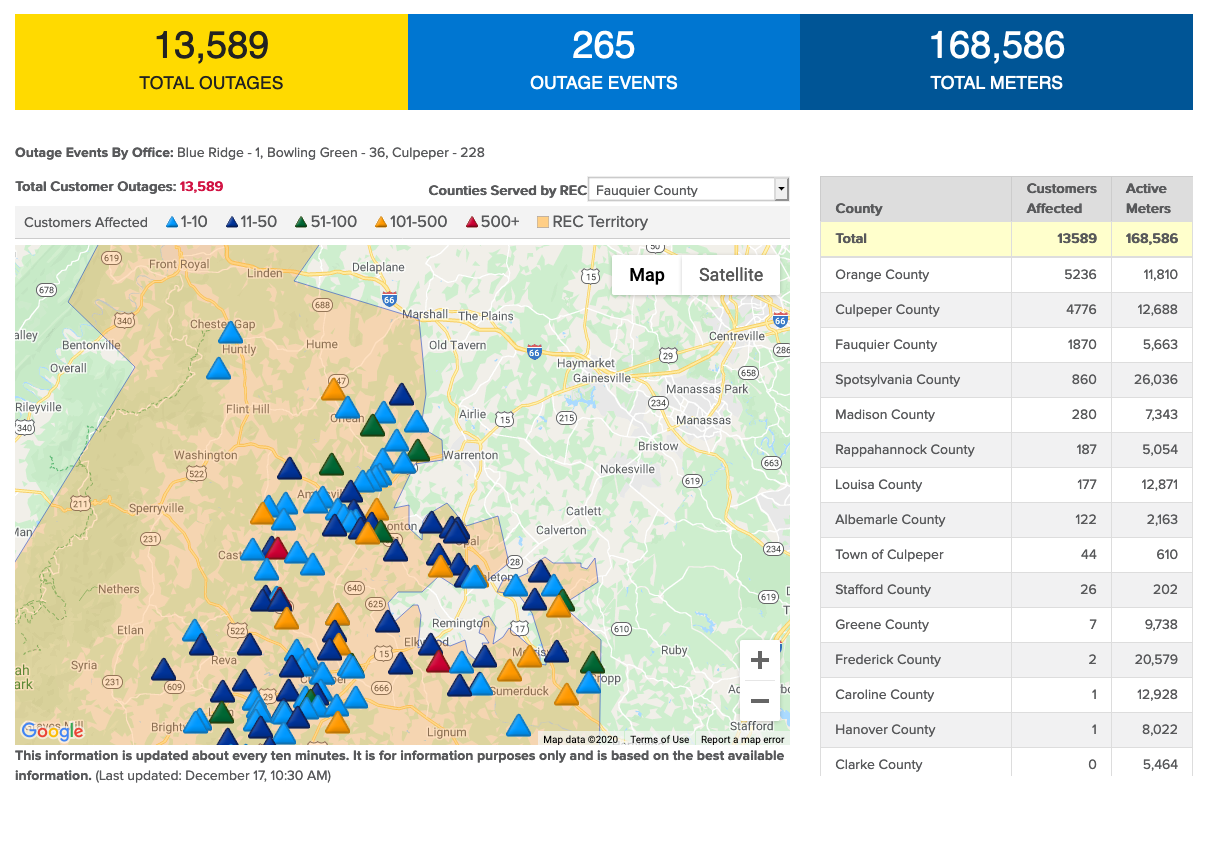1208x850 pixels.
Task: Click the dark blue marker below route 625 shield
Action: 387,622
